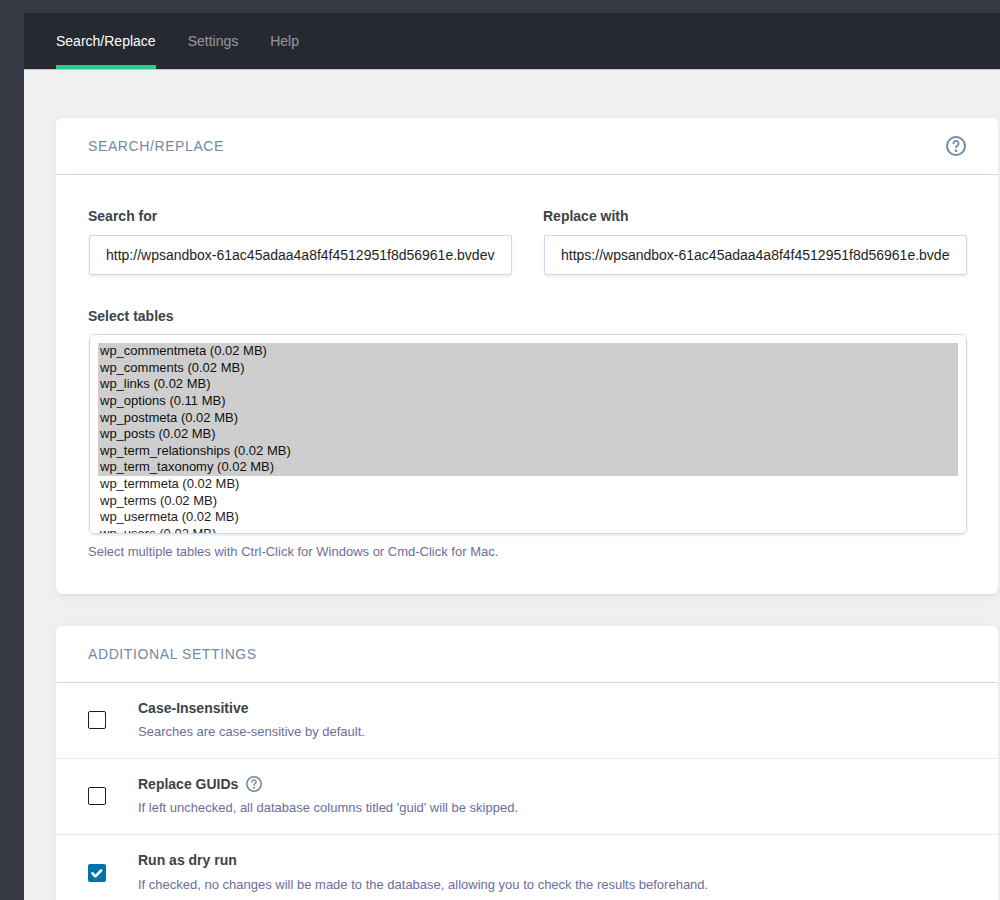Select wp_termmeta (0.02 MB) table
Screen dimensions: 1000x900
tap(528, 483)
